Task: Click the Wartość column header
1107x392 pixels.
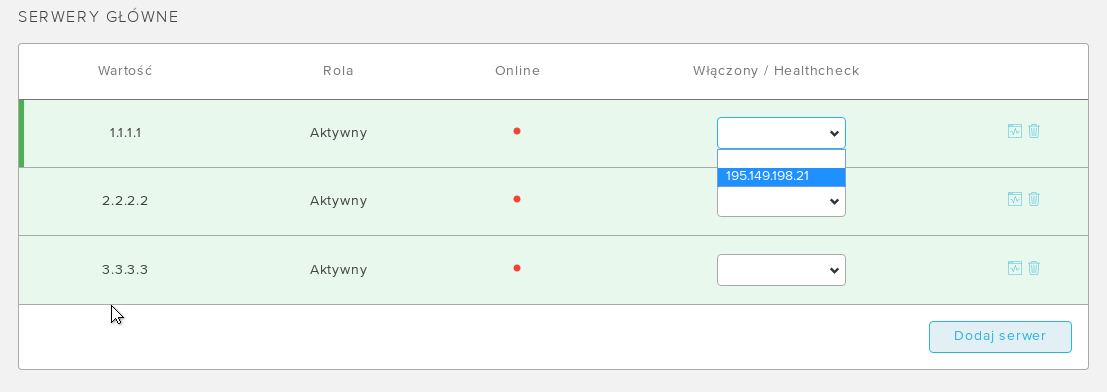Action: pos(125,71)
